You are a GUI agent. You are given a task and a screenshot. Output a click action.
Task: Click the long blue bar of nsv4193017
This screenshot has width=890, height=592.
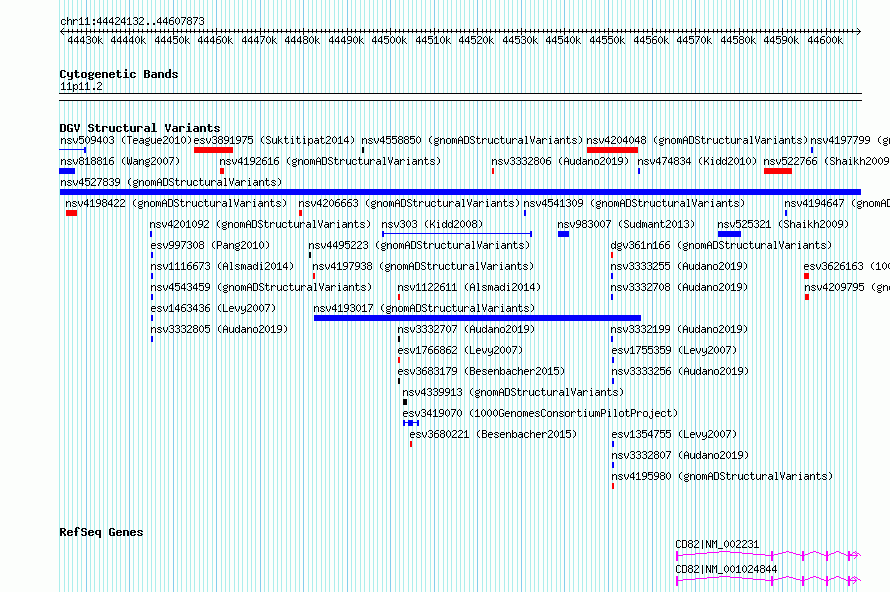[477, 318]
